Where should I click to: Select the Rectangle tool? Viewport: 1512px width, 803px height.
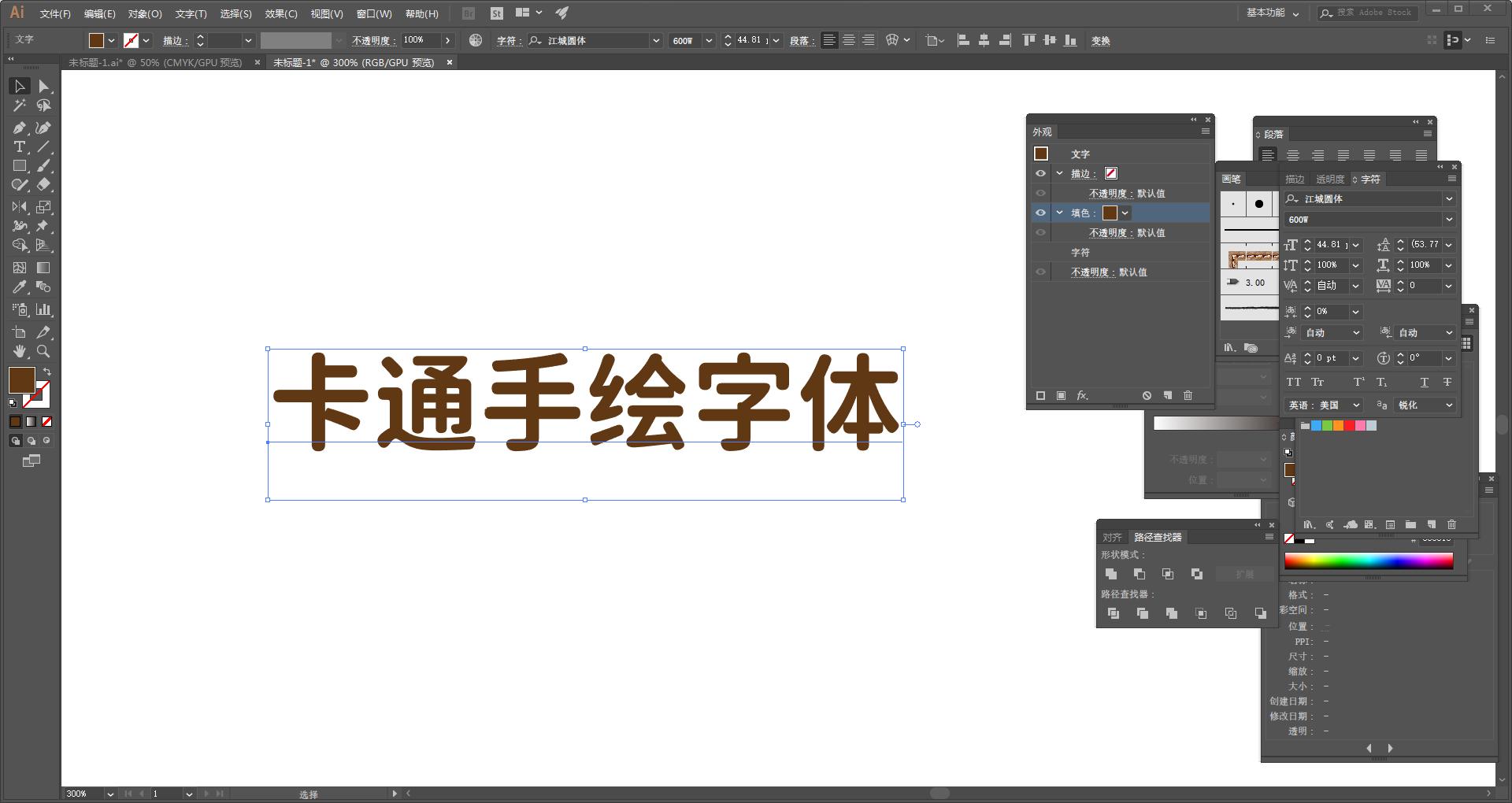[19, 166]
